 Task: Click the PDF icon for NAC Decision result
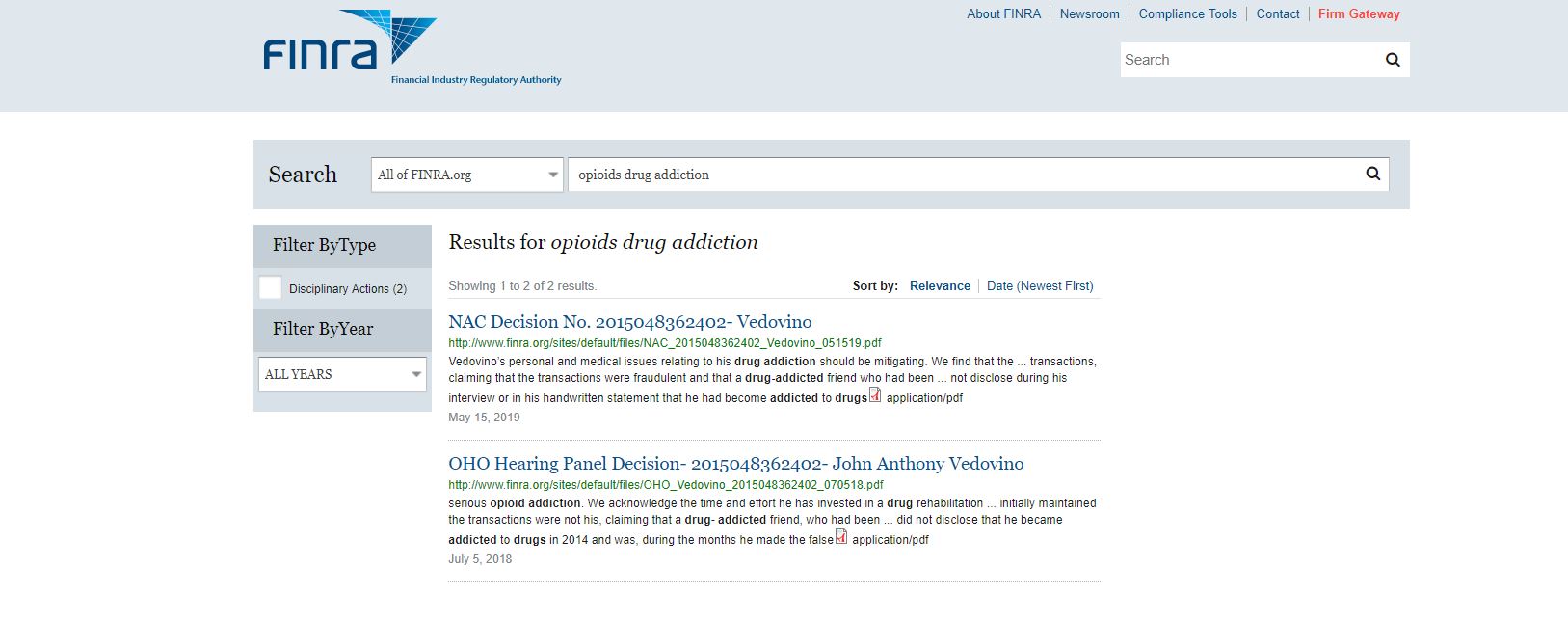(875, 394)
